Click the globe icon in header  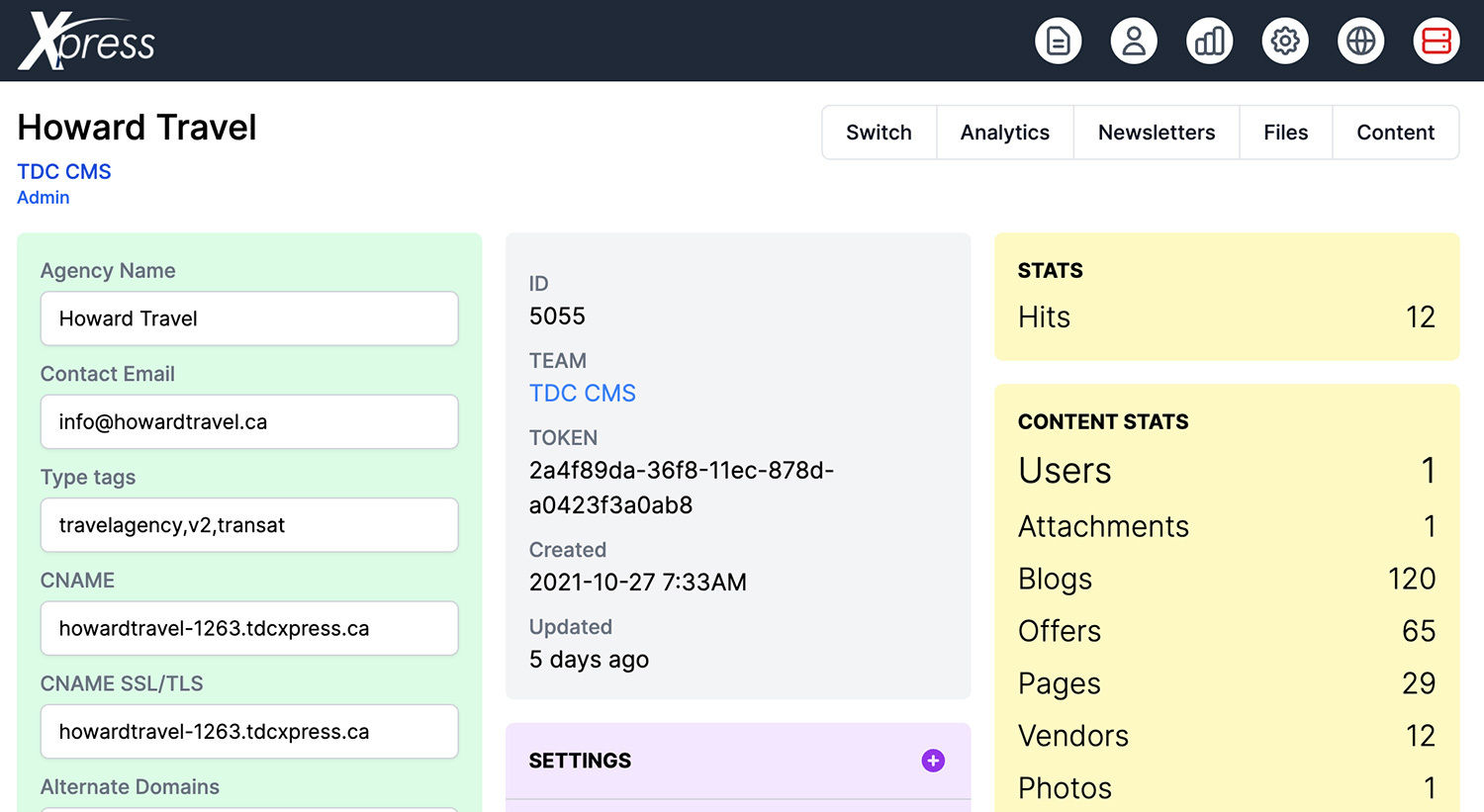pyautogui.click(x=1360, y=42)
